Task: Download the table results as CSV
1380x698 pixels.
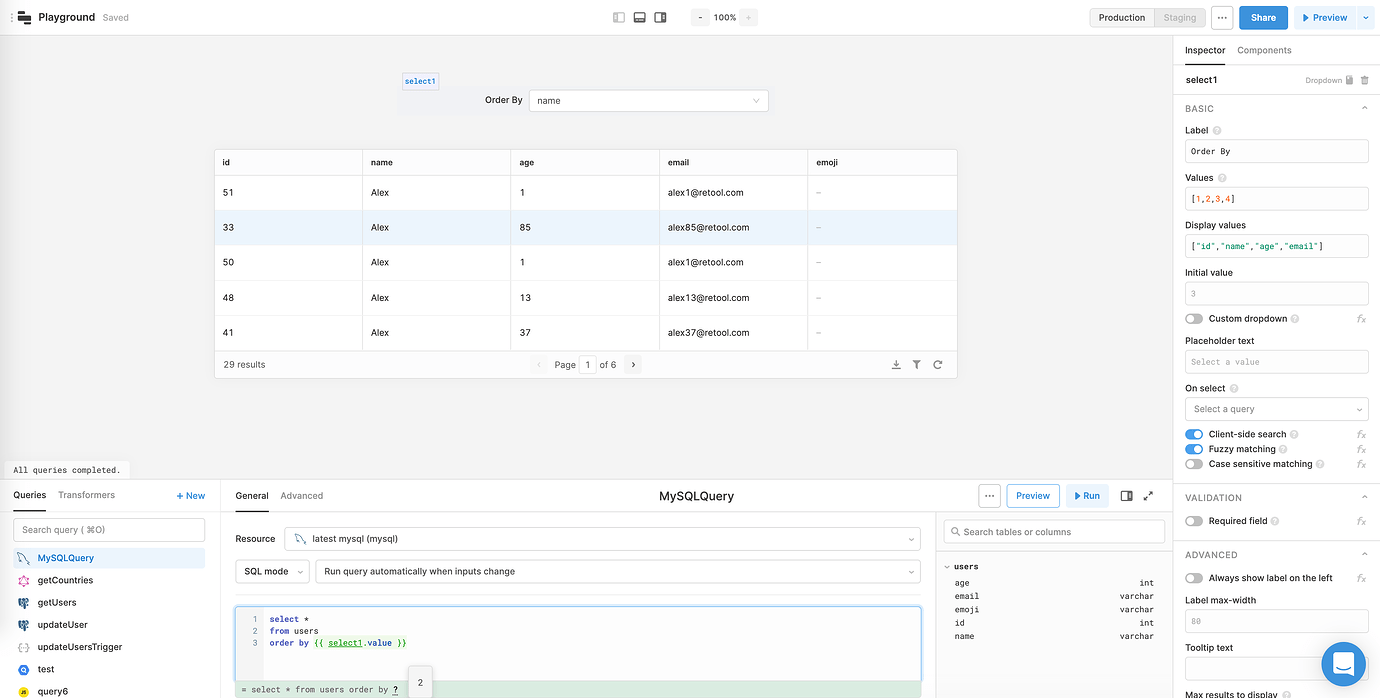Action: point(896,365)
